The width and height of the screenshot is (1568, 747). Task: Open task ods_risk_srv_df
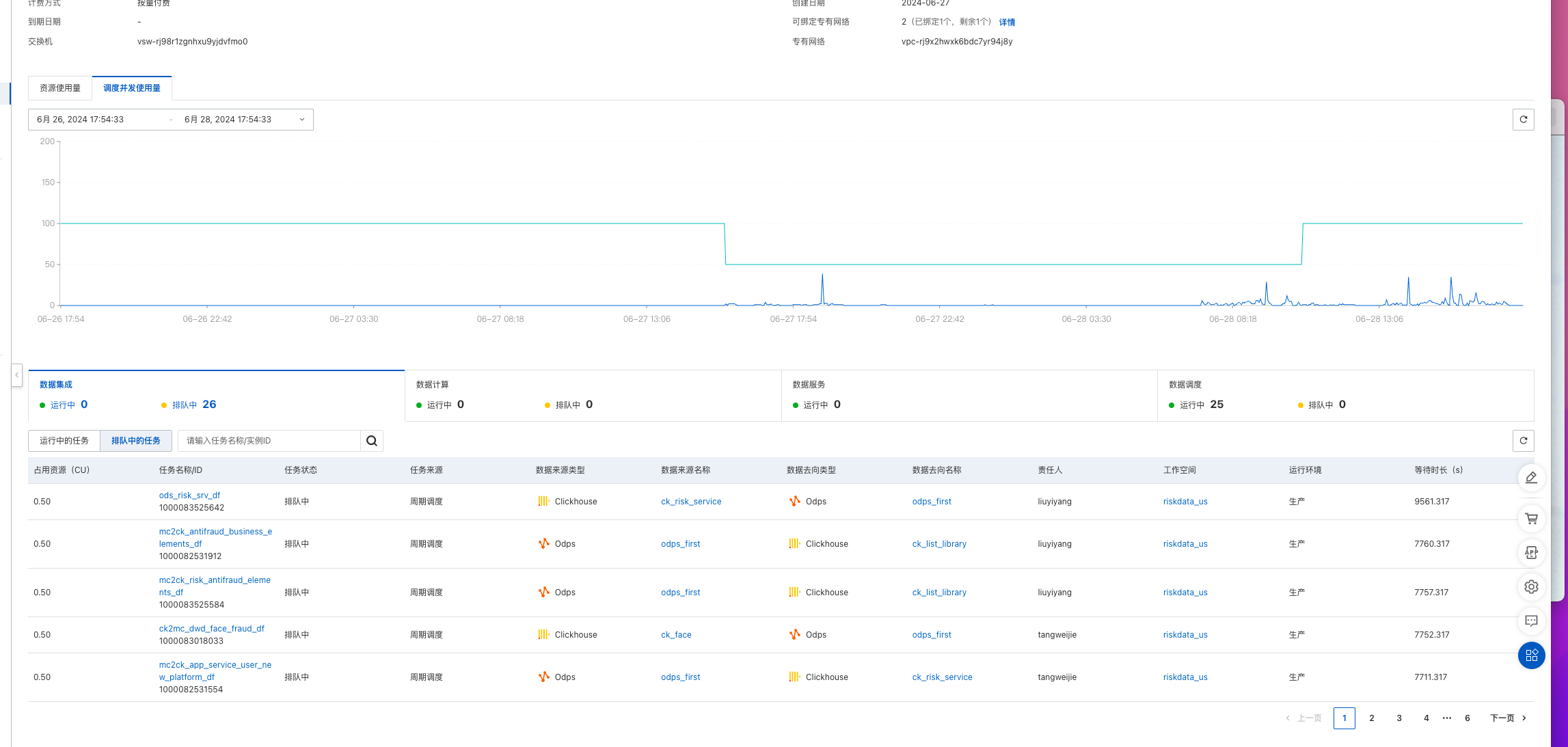(x=189, y=495)
